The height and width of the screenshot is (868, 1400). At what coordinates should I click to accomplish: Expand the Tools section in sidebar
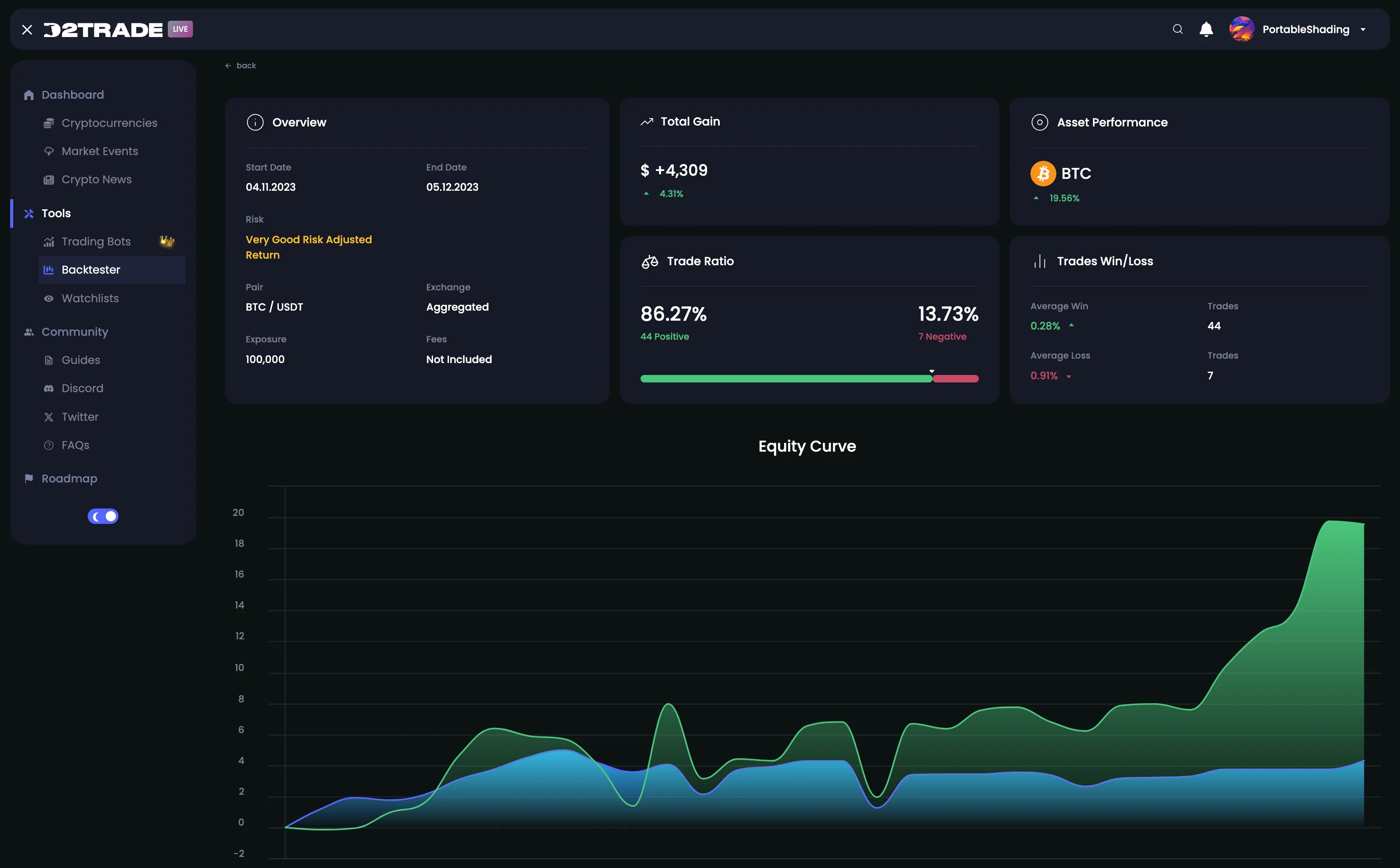pyautogui.click(x=56, y=213)
